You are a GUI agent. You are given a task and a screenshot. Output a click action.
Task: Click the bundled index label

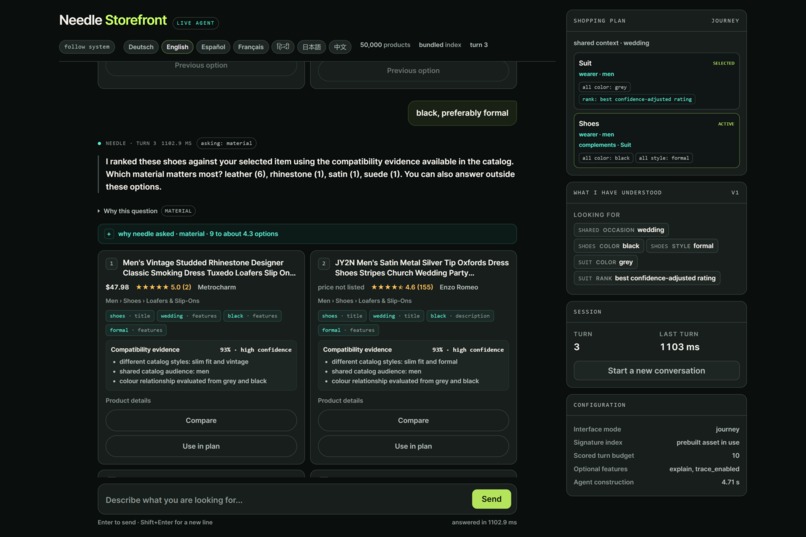[439, 45]
